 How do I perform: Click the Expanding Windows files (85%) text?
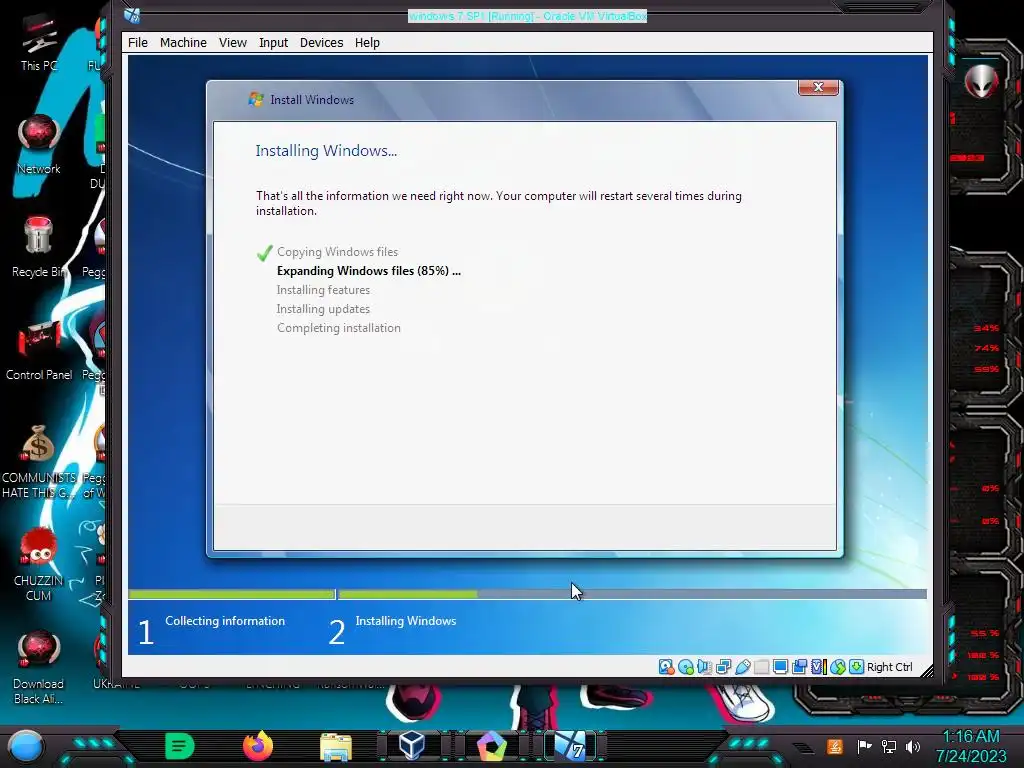pos(368,271)
